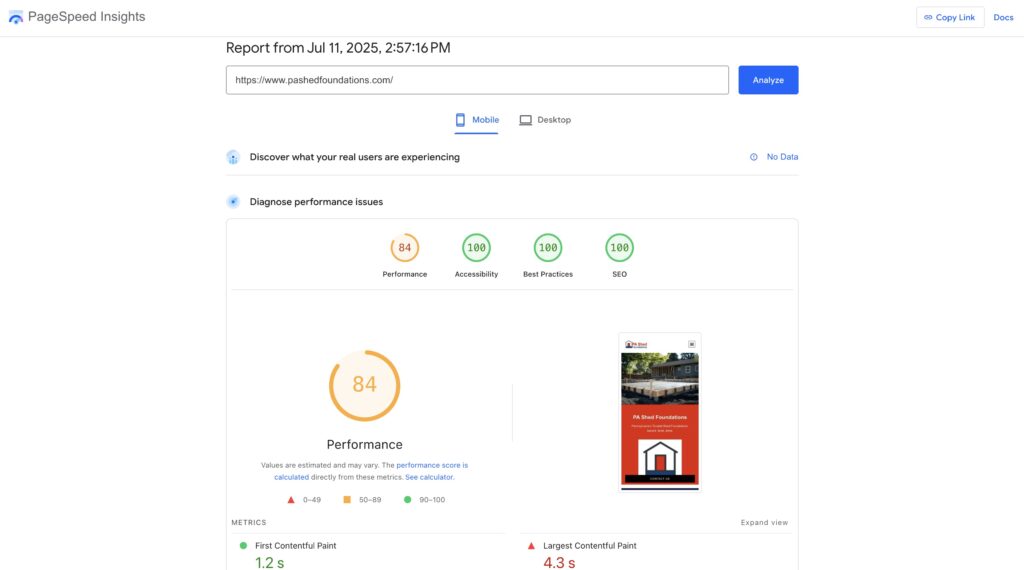Click the No Data info icon
This screenshot has width=1024, height=570.
[x=754, y=157]
